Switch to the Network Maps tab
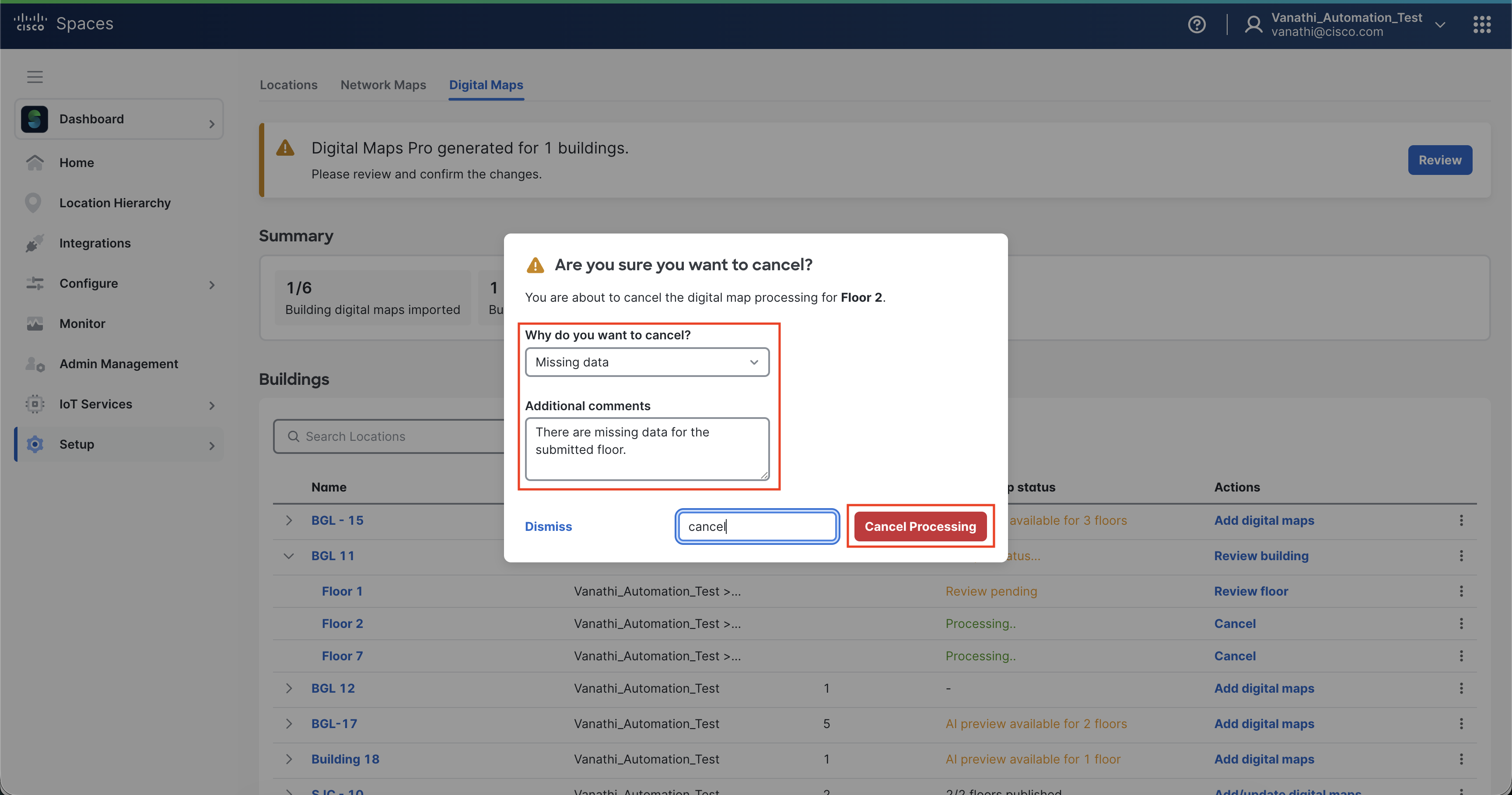Screen dimensions: 1512x795 point(383,85)
